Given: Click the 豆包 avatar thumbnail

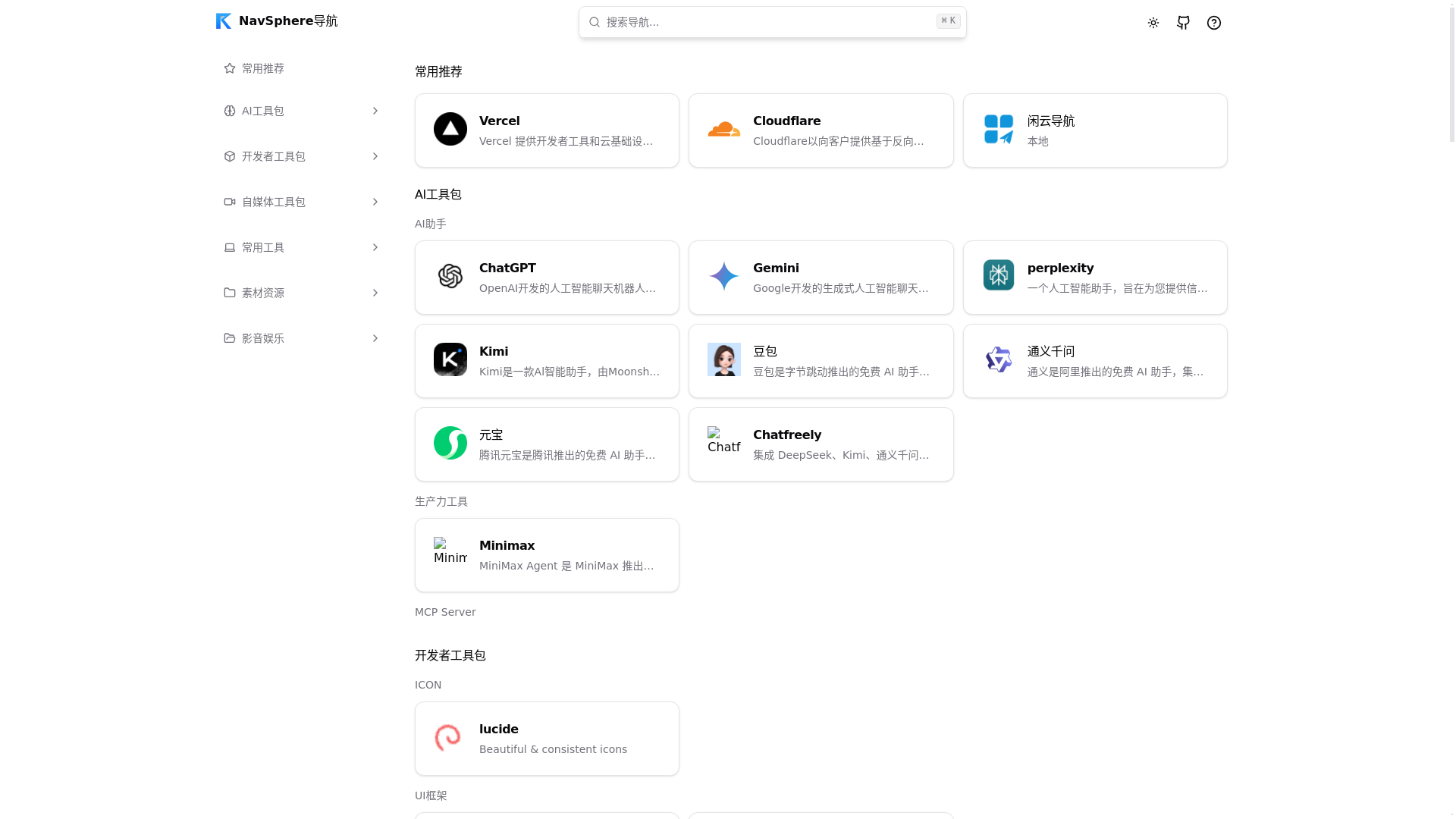Looking at the screenshot, I should tap(724, 359).
